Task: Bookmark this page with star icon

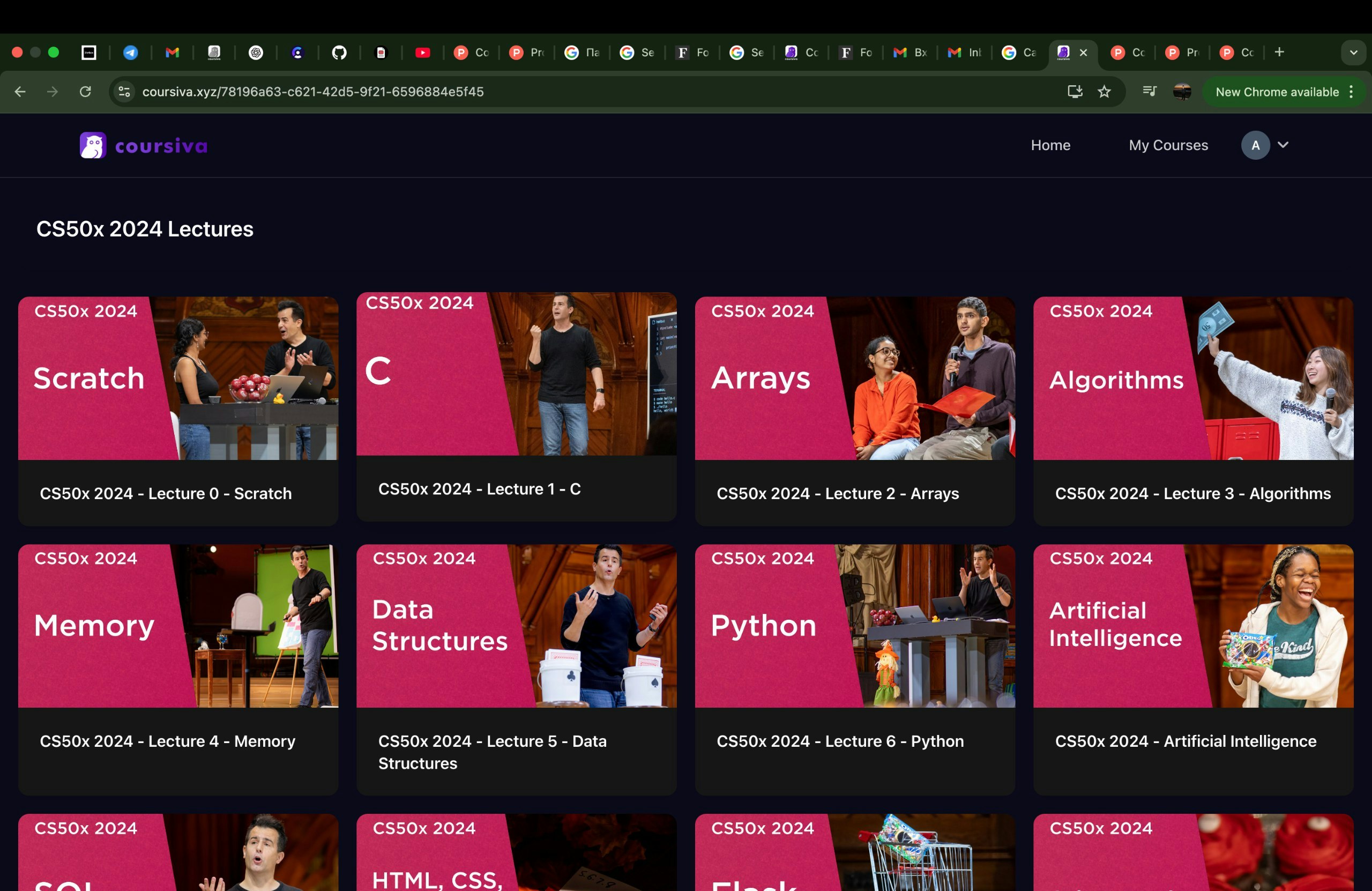Action: click(1104, 92)
